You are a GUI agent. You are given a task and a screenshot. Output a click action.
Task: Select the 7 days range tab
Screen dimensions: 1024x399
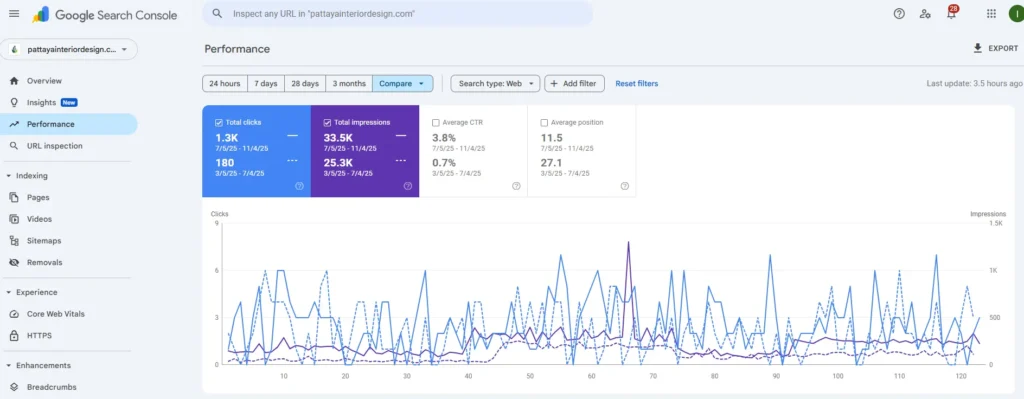266,84
